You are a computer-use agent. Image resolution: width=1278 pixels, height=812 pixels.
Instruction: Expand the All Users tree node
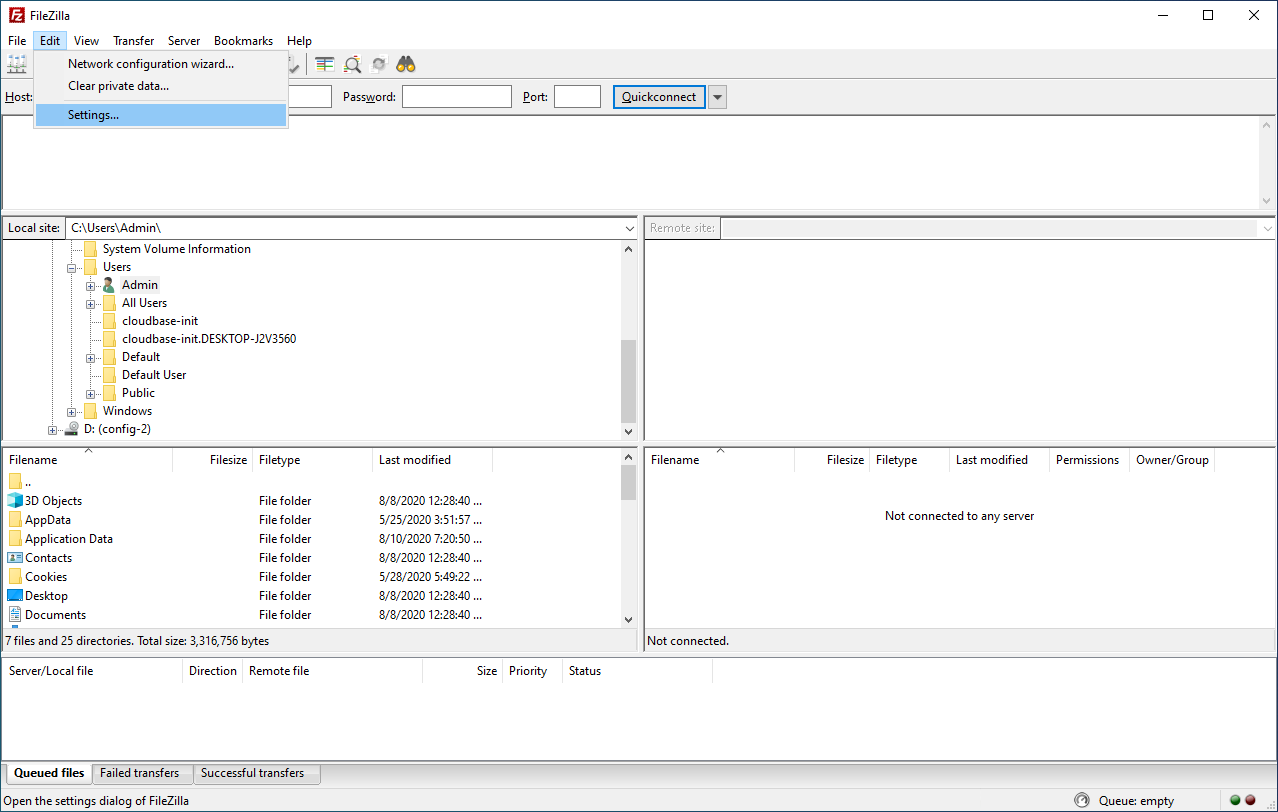pos(91,304)
